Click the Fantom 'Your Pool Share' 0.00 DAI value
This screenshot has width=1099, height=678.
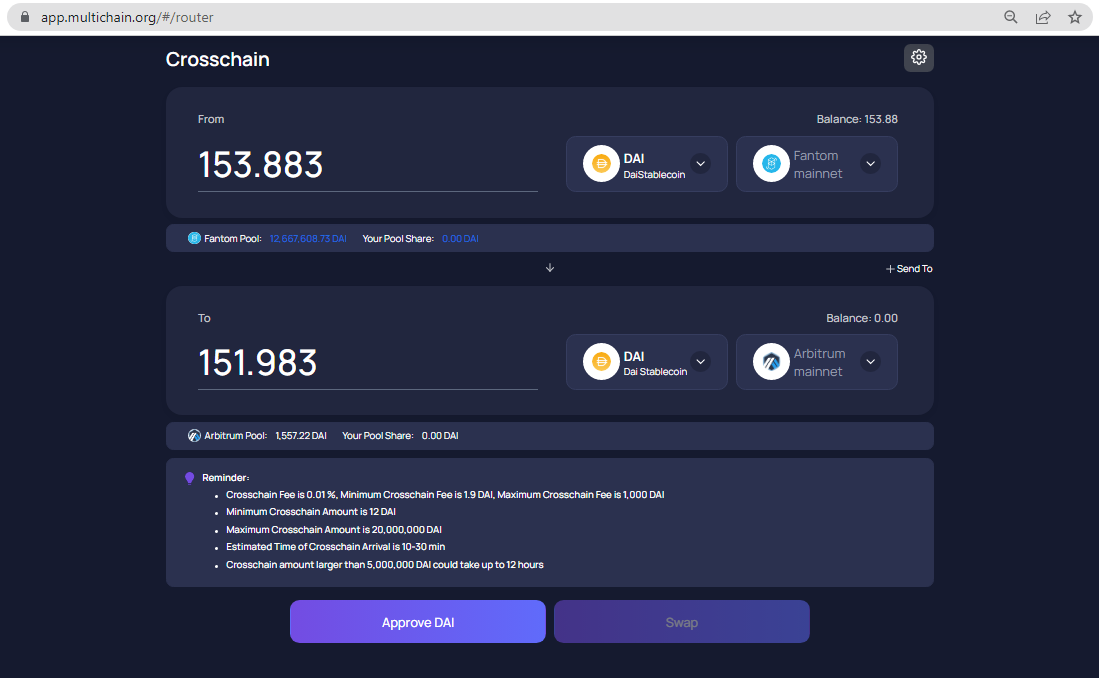click(x=460, y=238)
